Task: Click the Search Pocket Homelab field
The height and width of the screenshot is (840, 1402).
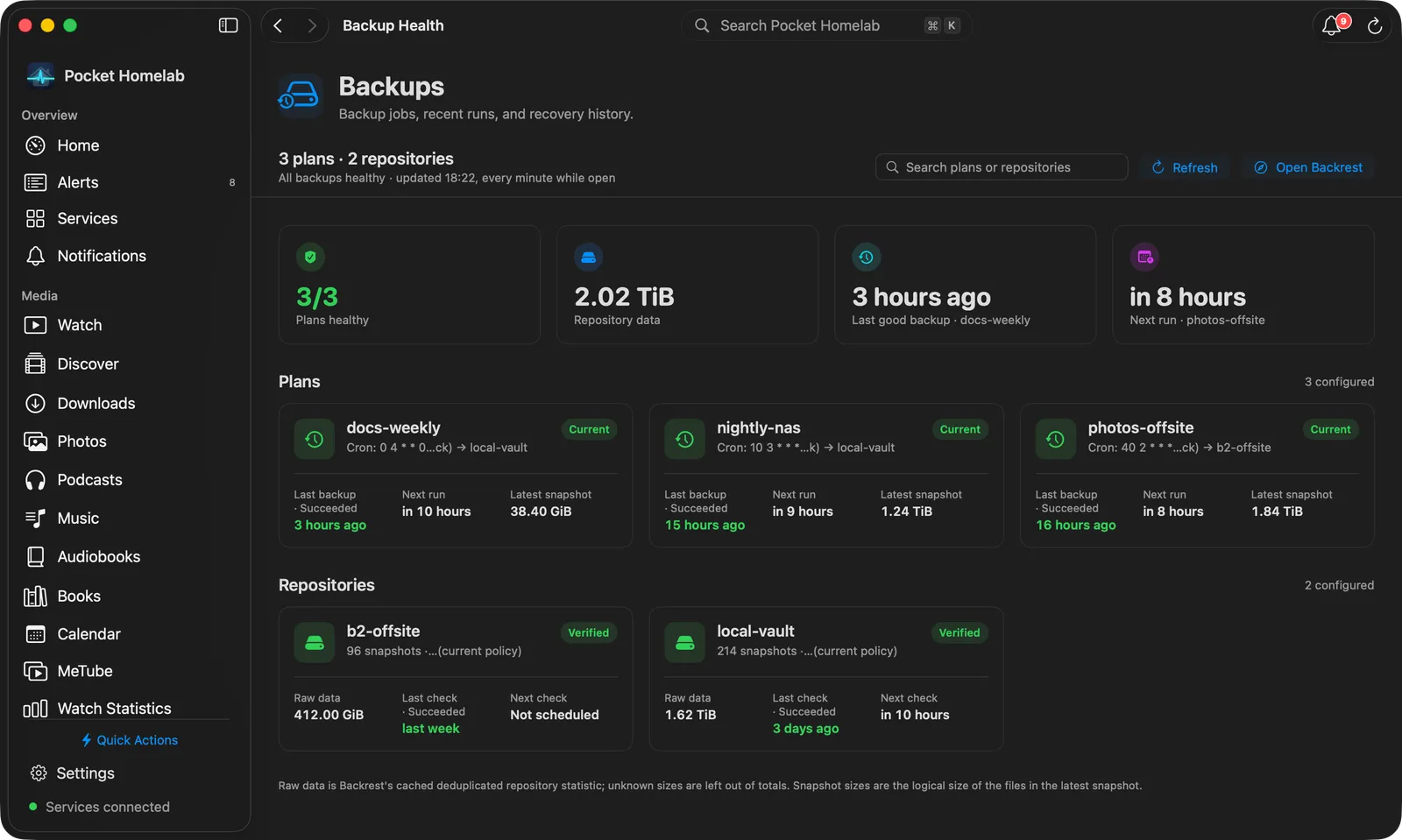Action: click(826, 25)
